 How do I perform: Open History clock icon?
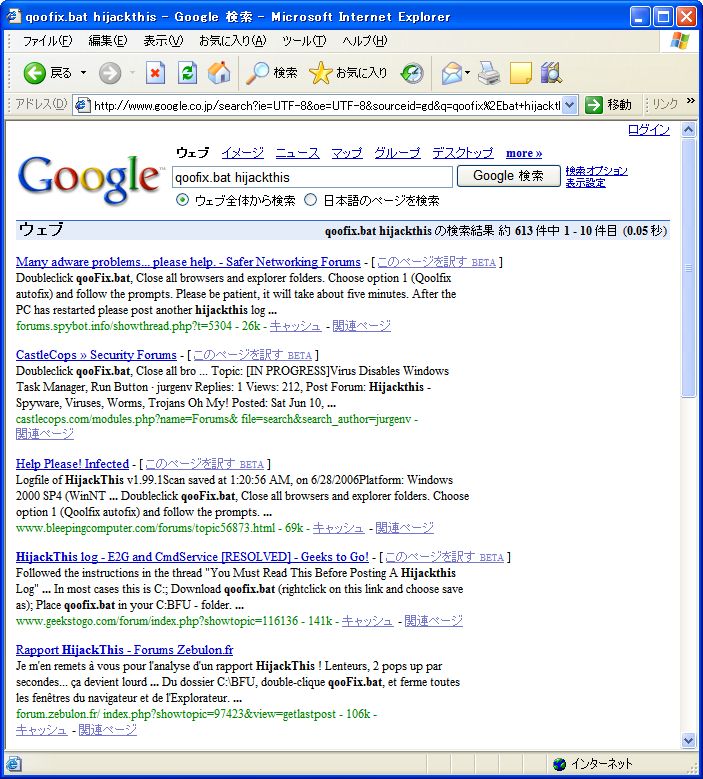tap(412, 74)
